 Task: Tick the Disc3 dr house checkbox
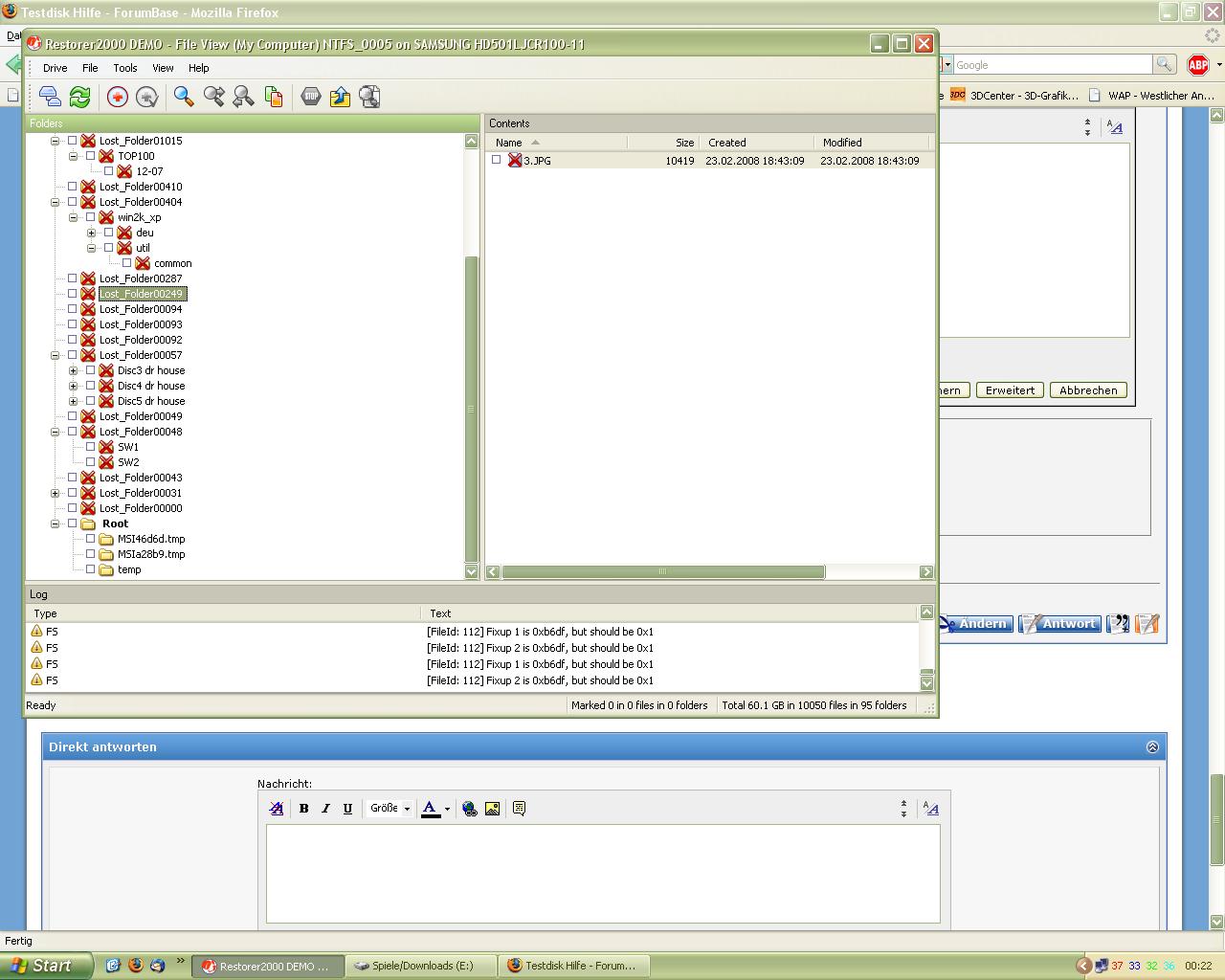(x=90, y=370)
